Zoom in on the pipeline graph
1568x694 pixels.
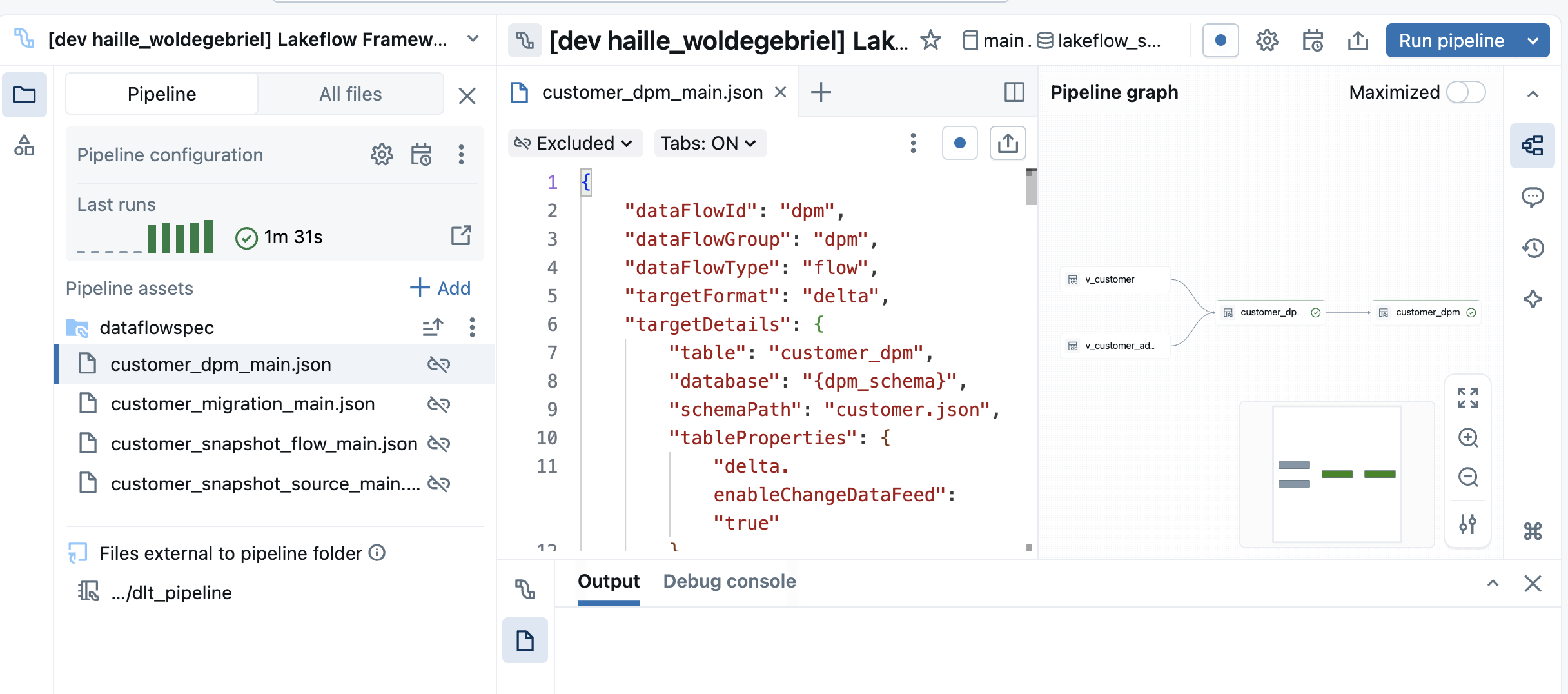1469,439
